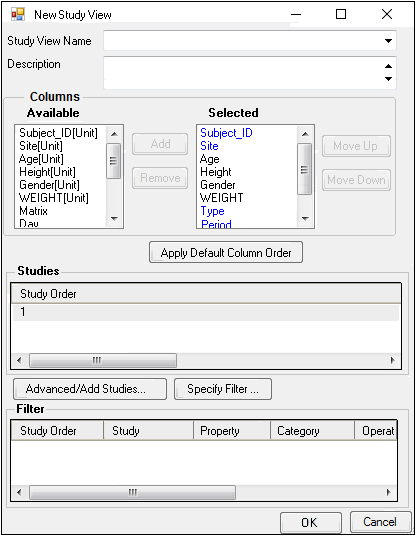Image resolution: width=416 pixels, height=536 pixels.
Task: Select WEIGHT in the Selected list
Action: (x=222, y=198)
